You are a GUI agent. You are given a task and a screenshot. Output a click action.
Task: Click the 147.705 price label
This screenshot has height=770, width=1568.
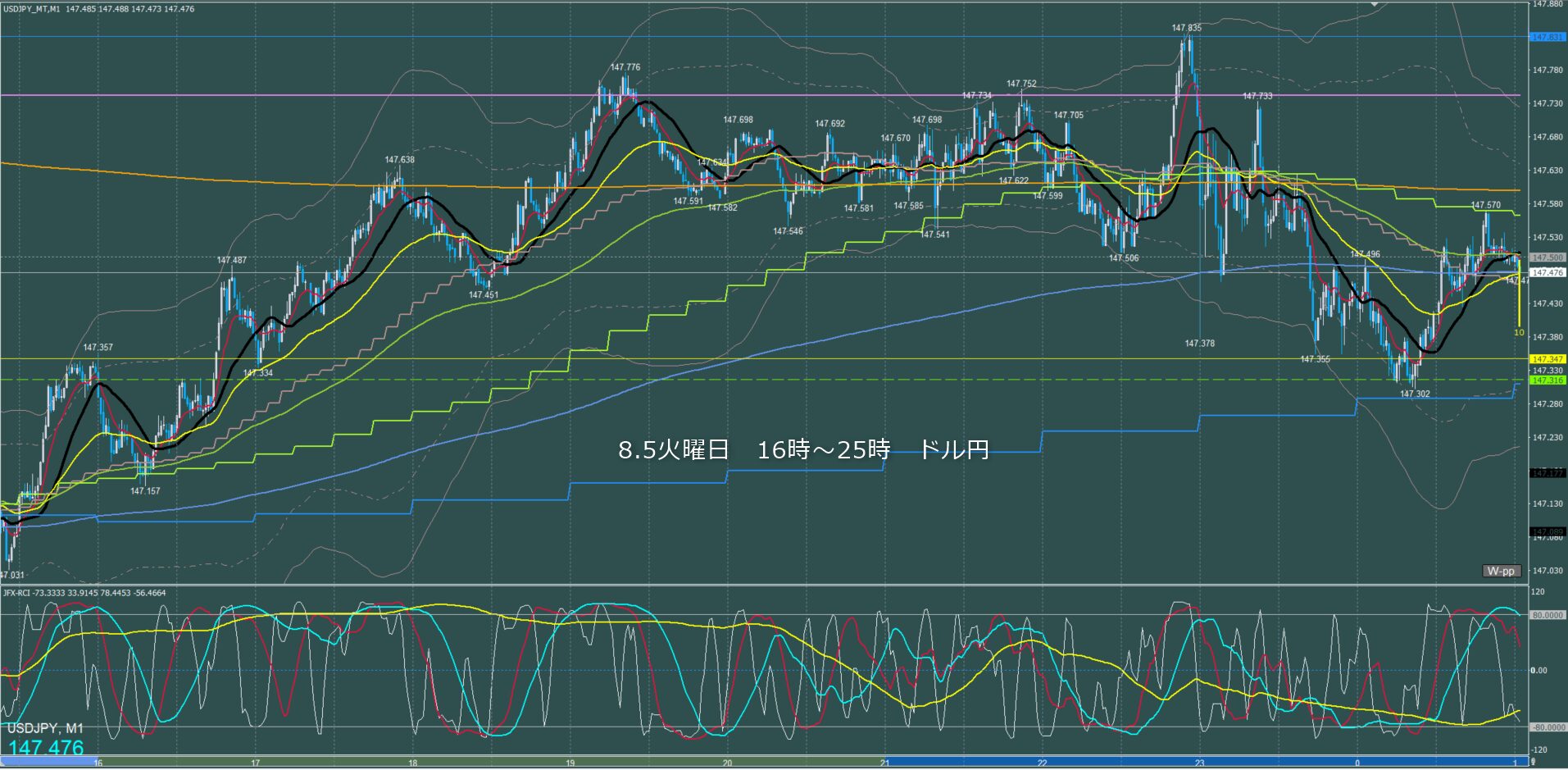[1069, 116]
